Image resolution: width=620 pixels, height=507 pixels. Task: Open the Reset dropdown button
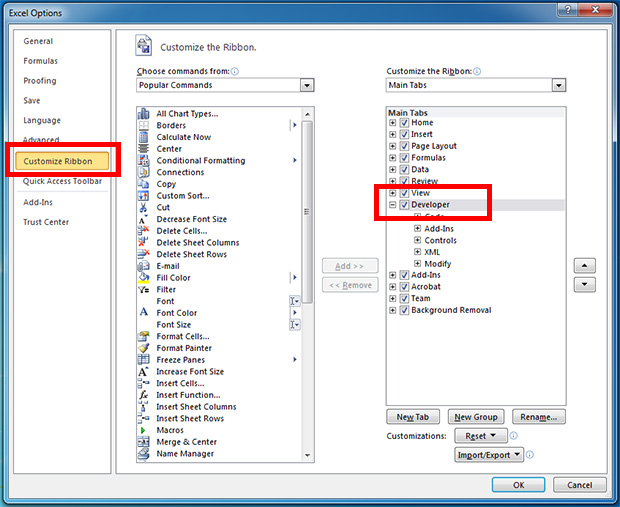click(481, 436)
